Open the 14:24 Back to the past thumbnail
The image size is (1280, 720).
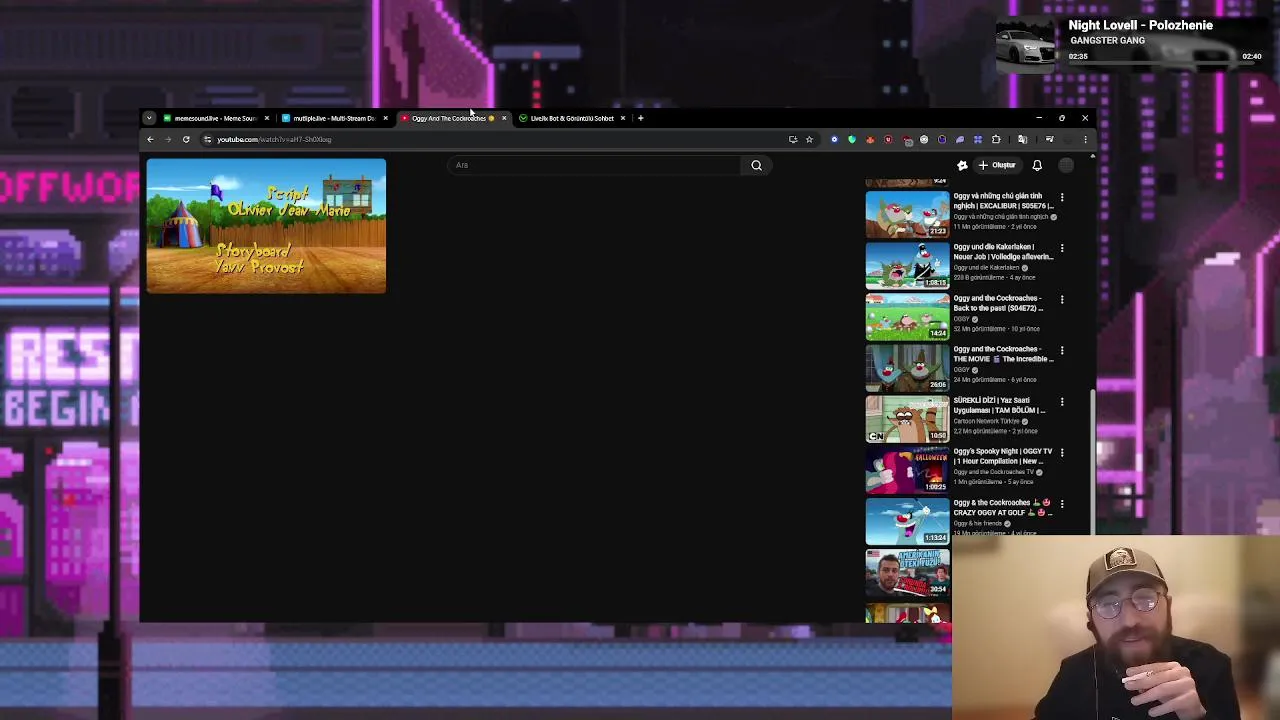(907, 316)
